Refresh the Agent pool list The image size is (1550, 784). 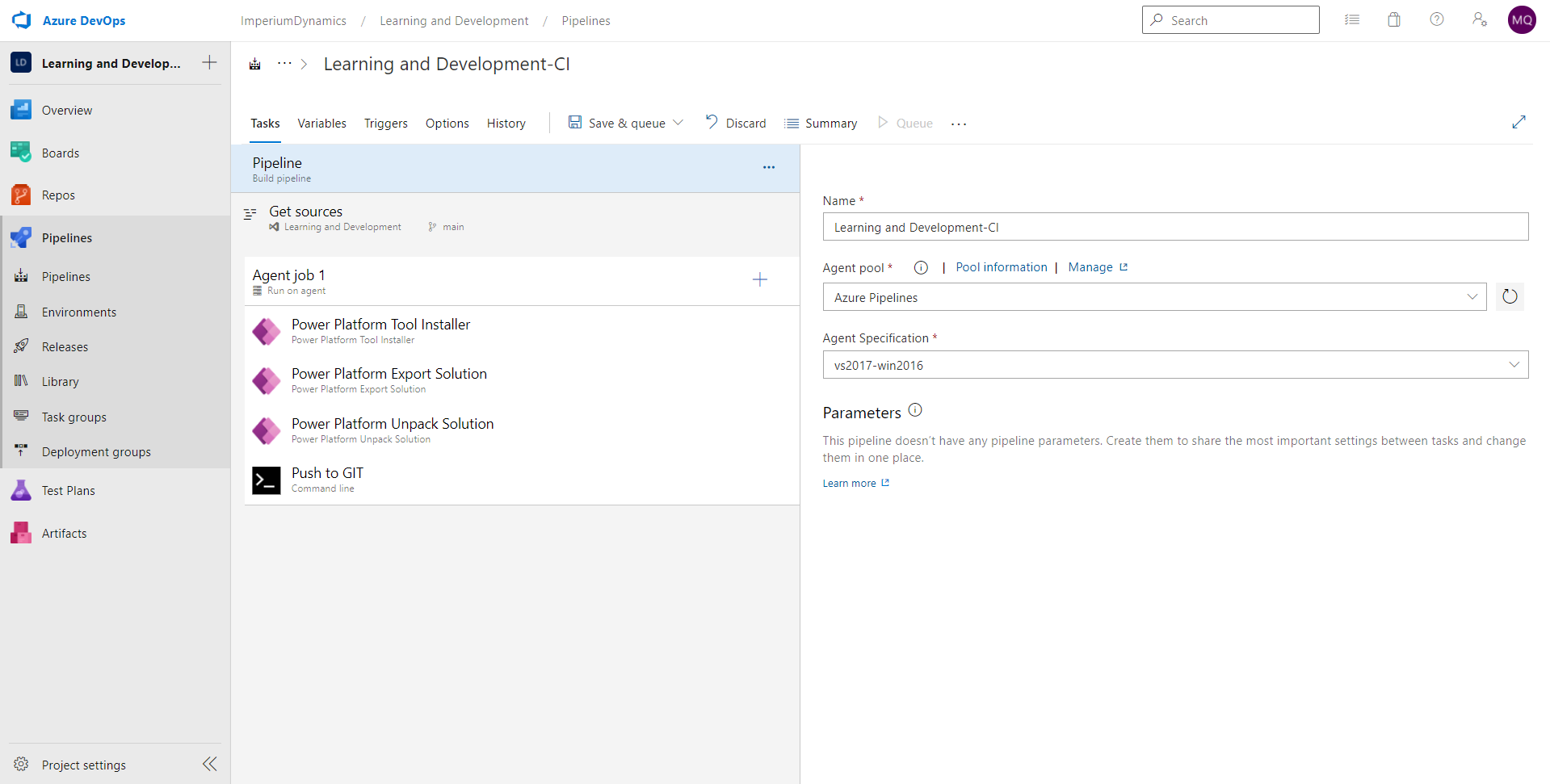[x=1510, y=296]
